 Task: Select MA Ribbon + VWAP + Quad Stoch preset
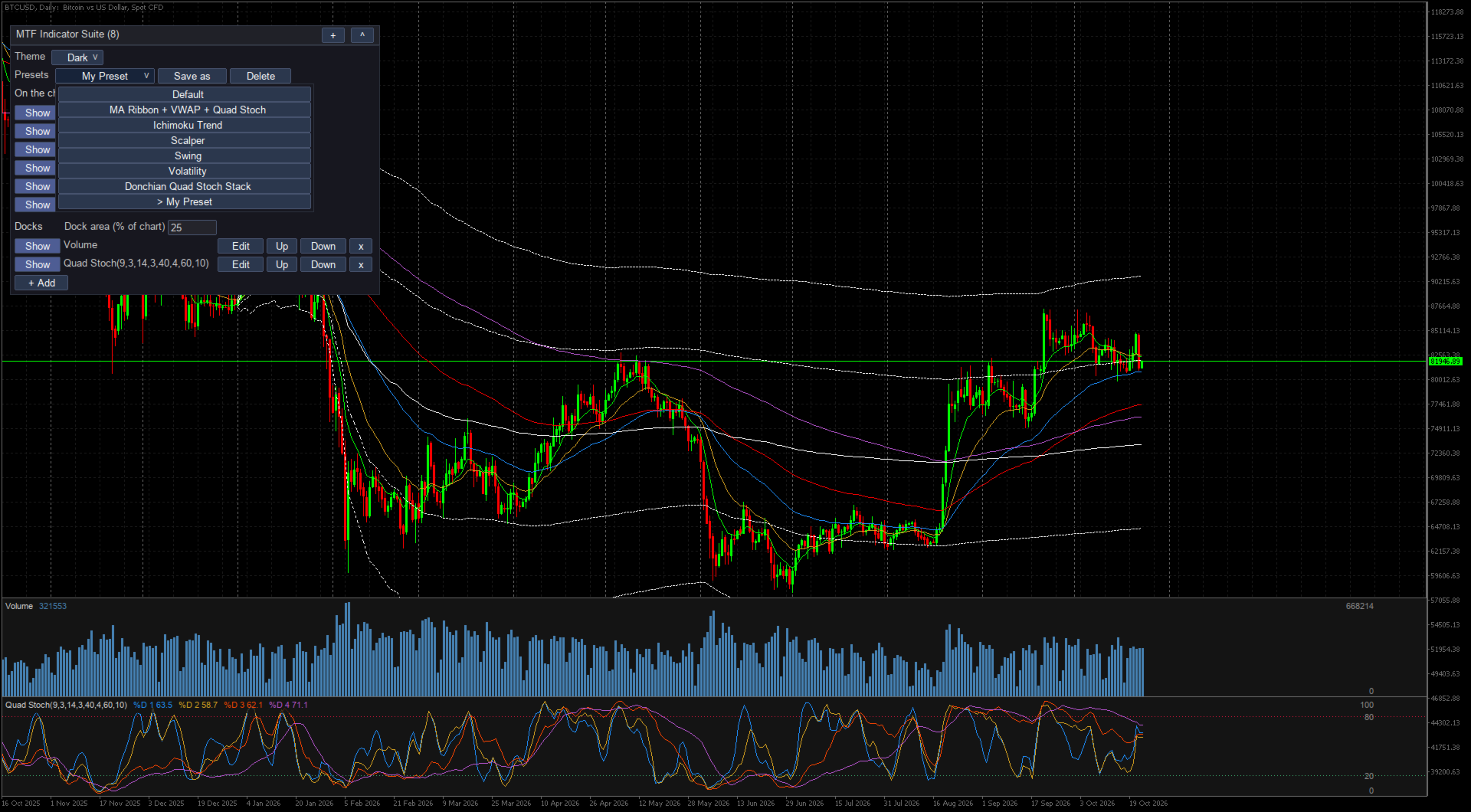pyautogui.click(x=185, y=110)
